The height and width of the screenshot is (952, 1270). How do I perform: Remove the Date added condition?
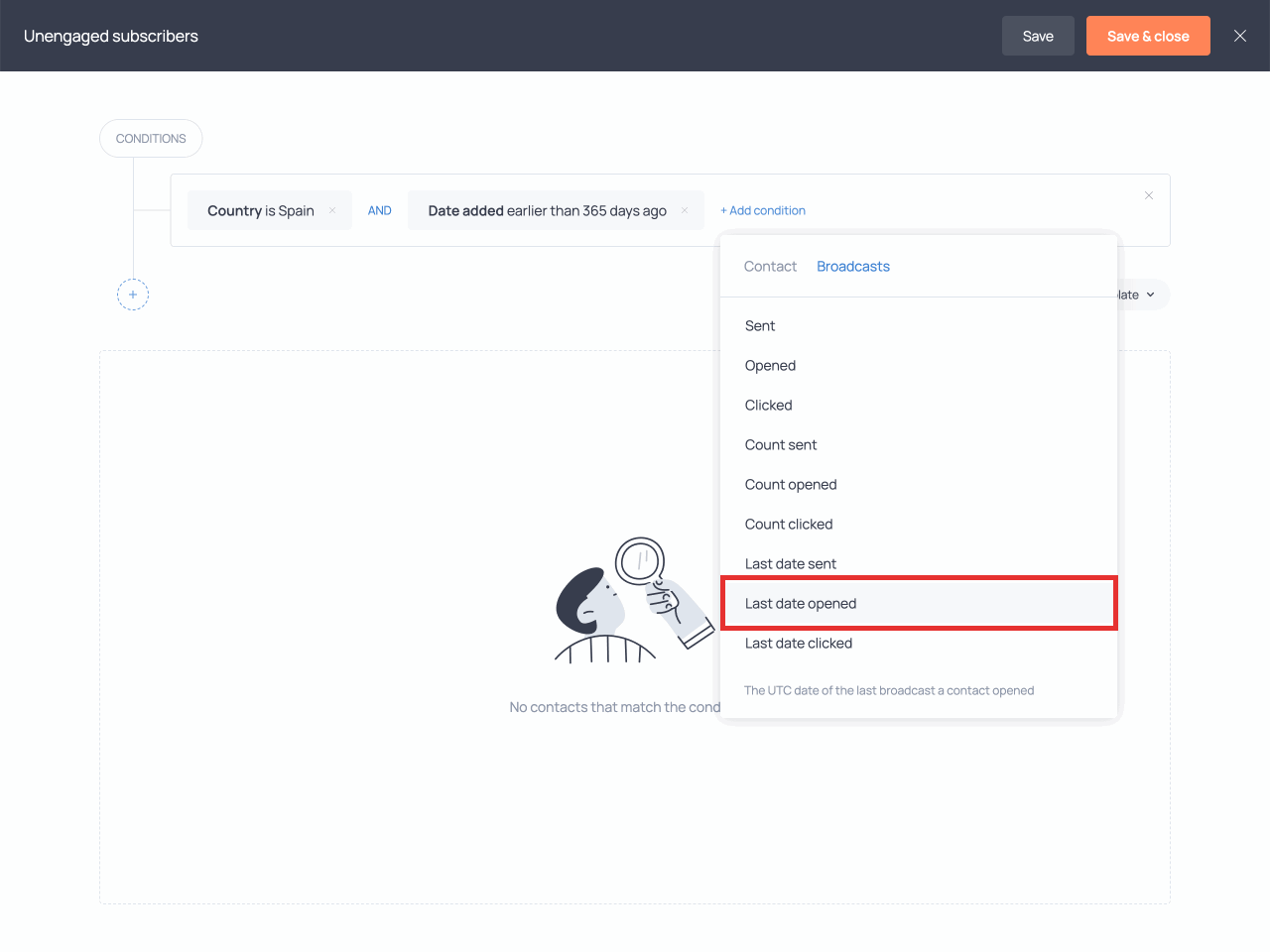[685, 210]
